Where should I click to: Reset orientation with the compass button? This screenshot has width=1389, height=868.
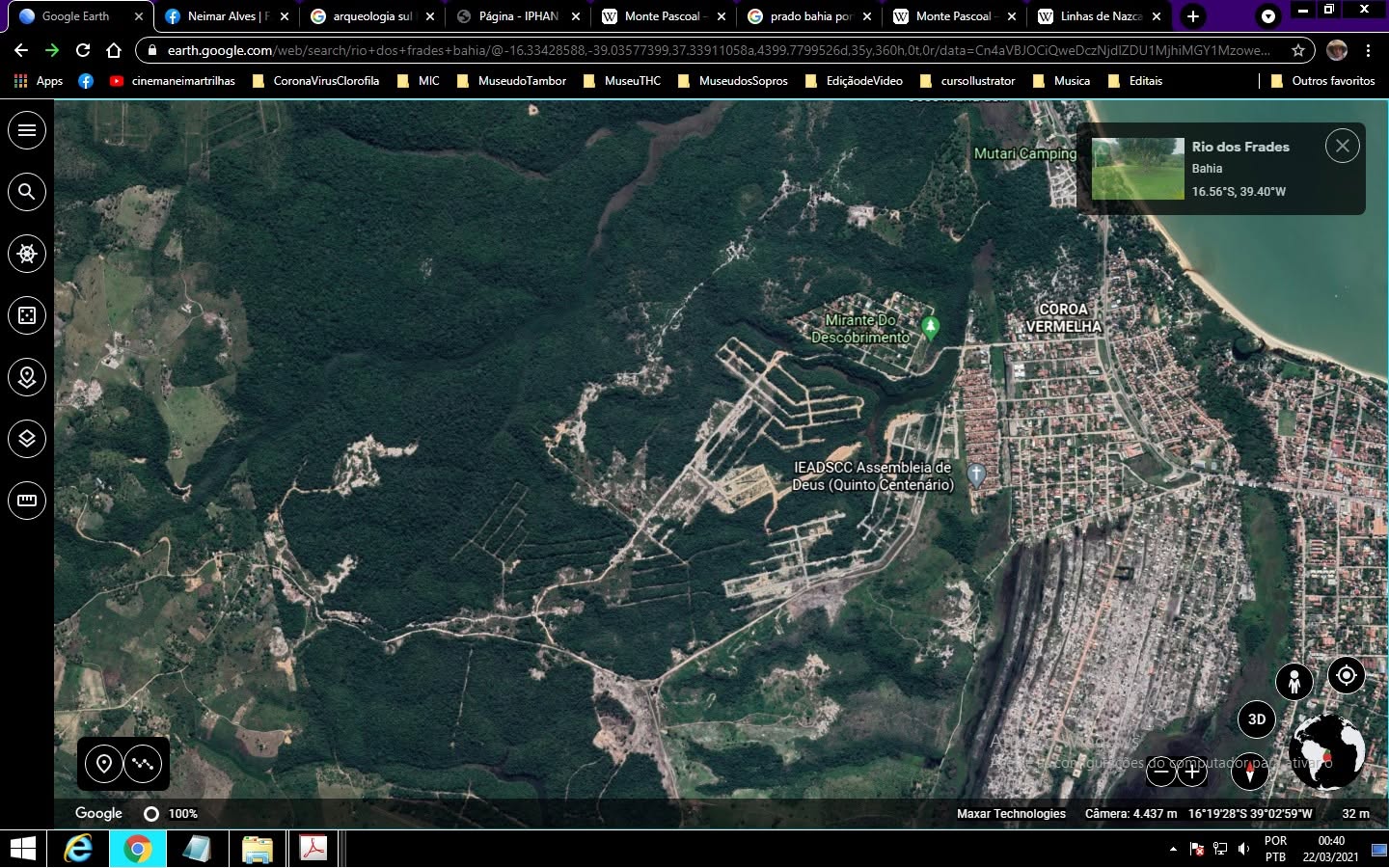click(1250, 771)
